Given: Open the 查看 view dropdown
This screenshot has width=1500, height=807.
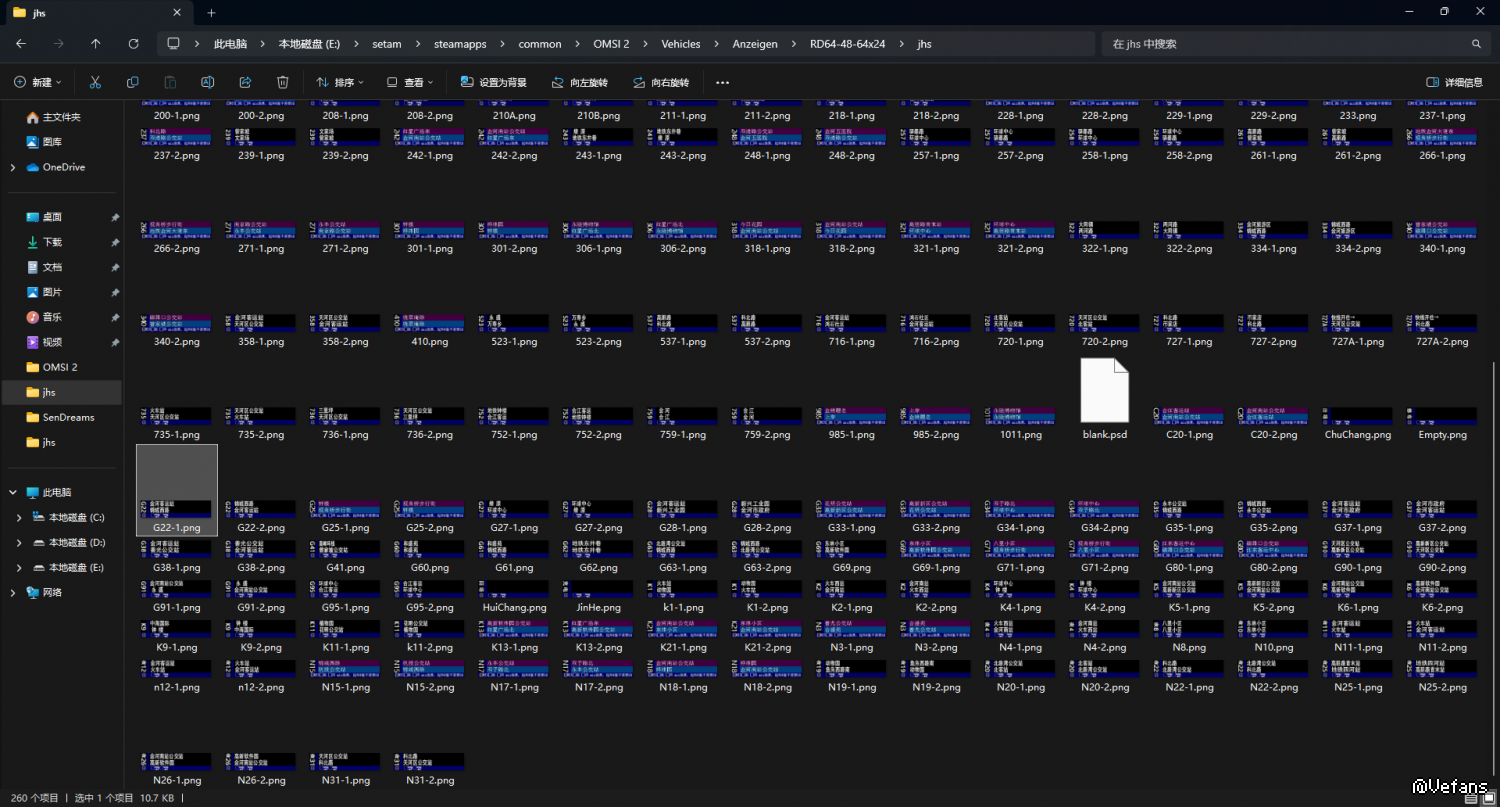Looking at the screenshot, I should pyautogui.click(x=410, y=82).
